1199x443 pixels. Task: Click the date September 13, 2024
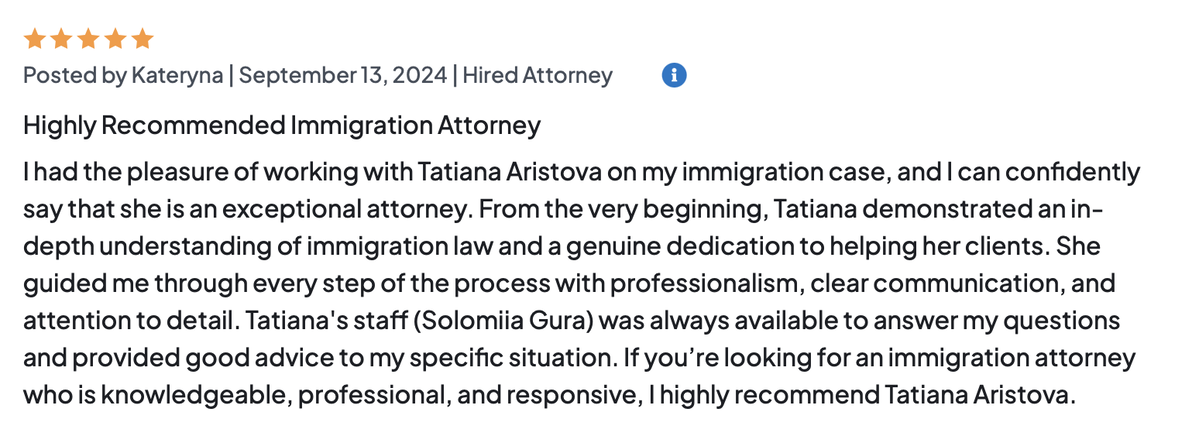click(x=343, y=75)
